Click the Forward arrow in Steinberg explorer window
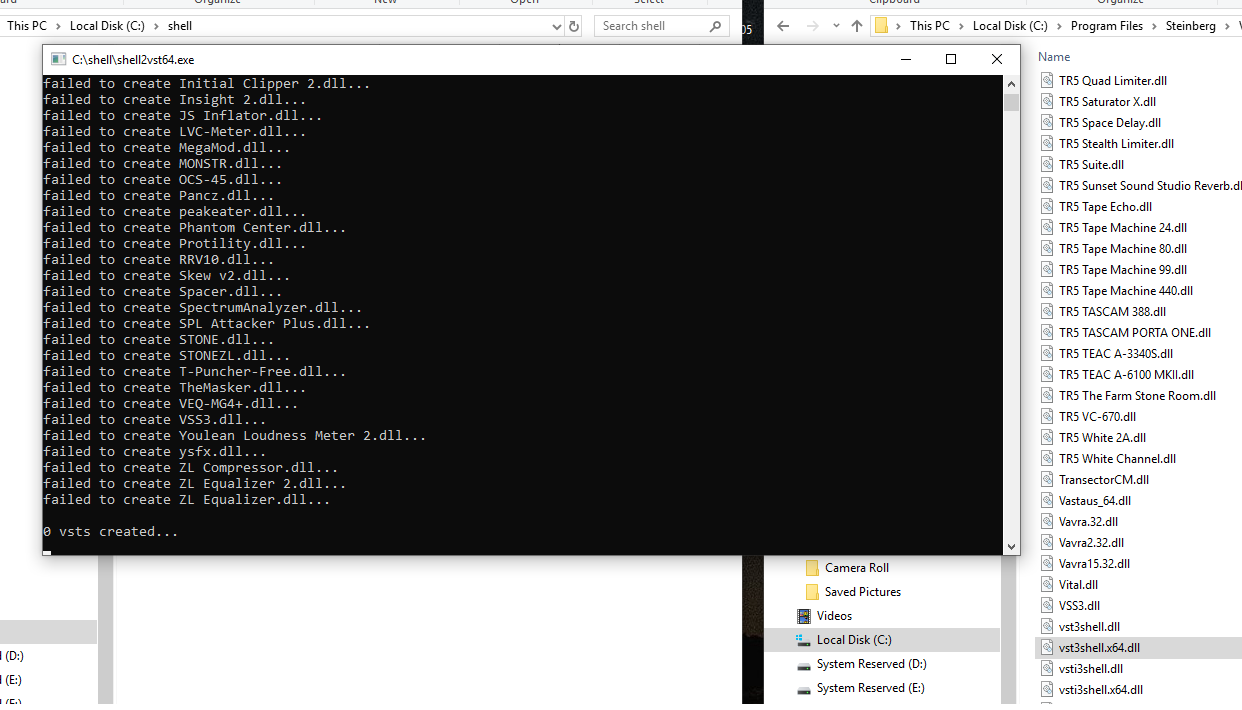 coord(812,26)
